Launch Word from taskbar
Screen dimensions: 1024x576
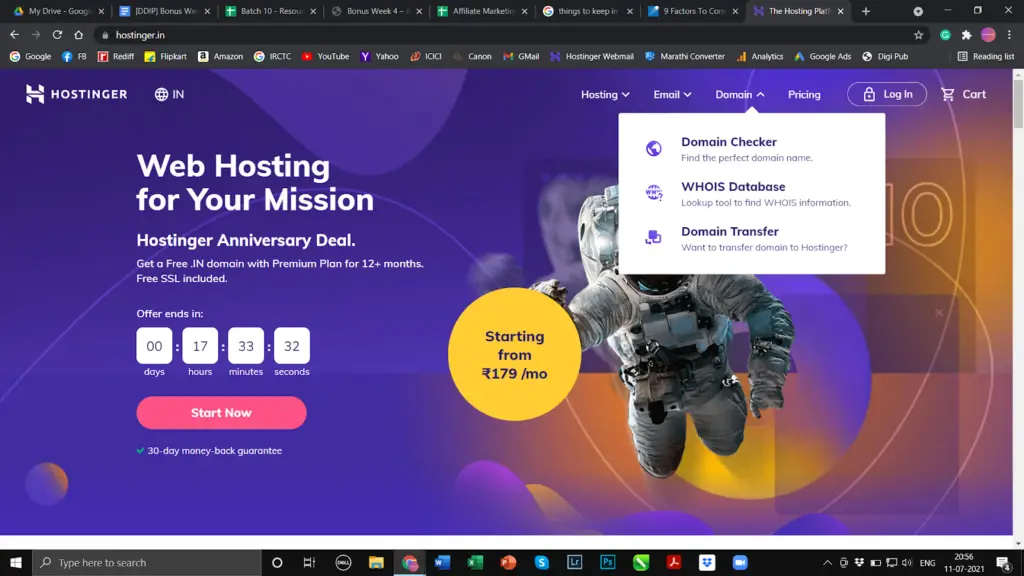442,562
